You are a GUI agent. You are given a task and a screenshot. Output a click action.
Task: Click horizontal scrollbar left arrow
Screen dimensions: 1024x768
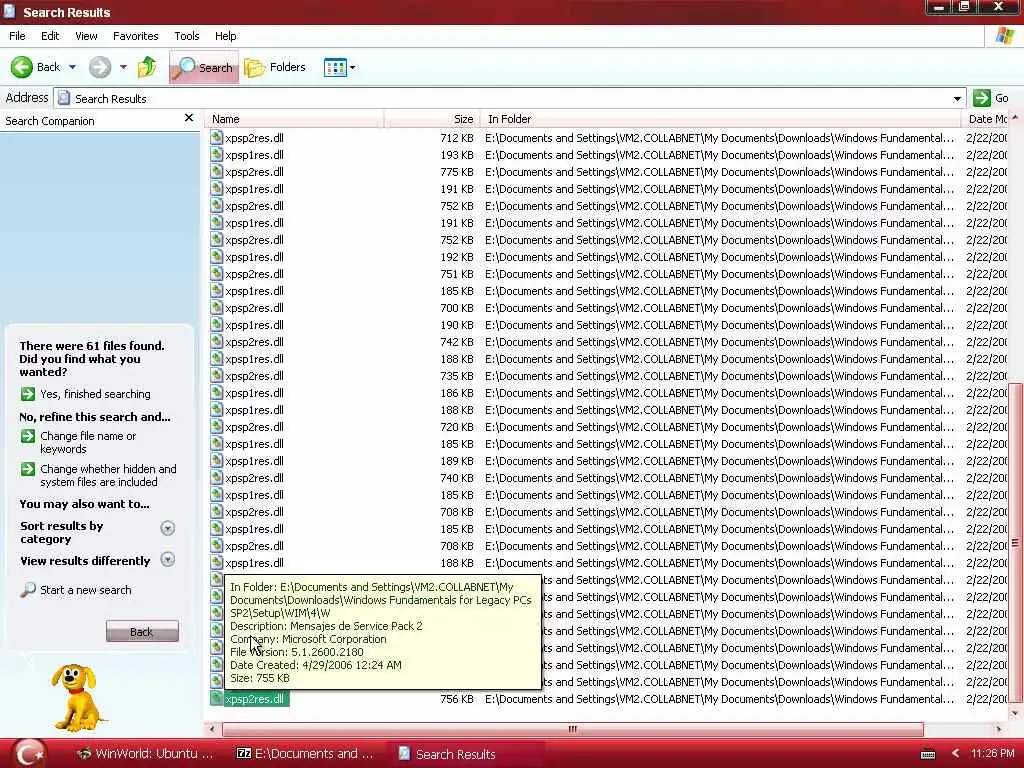(211, 729)
